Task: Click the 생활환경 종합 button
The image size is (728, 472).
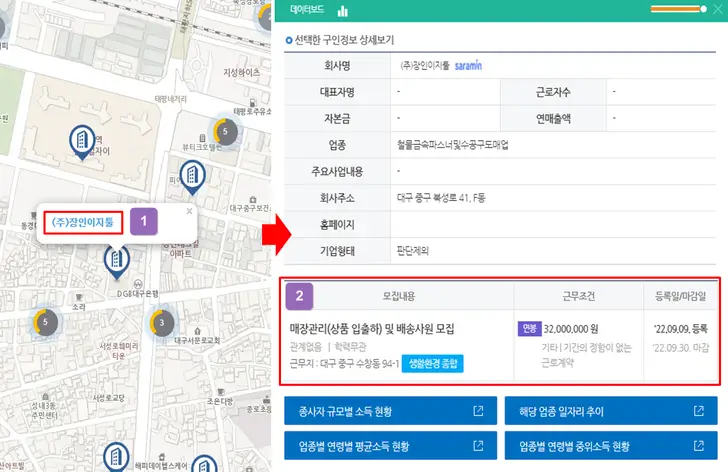Action: 433,363
